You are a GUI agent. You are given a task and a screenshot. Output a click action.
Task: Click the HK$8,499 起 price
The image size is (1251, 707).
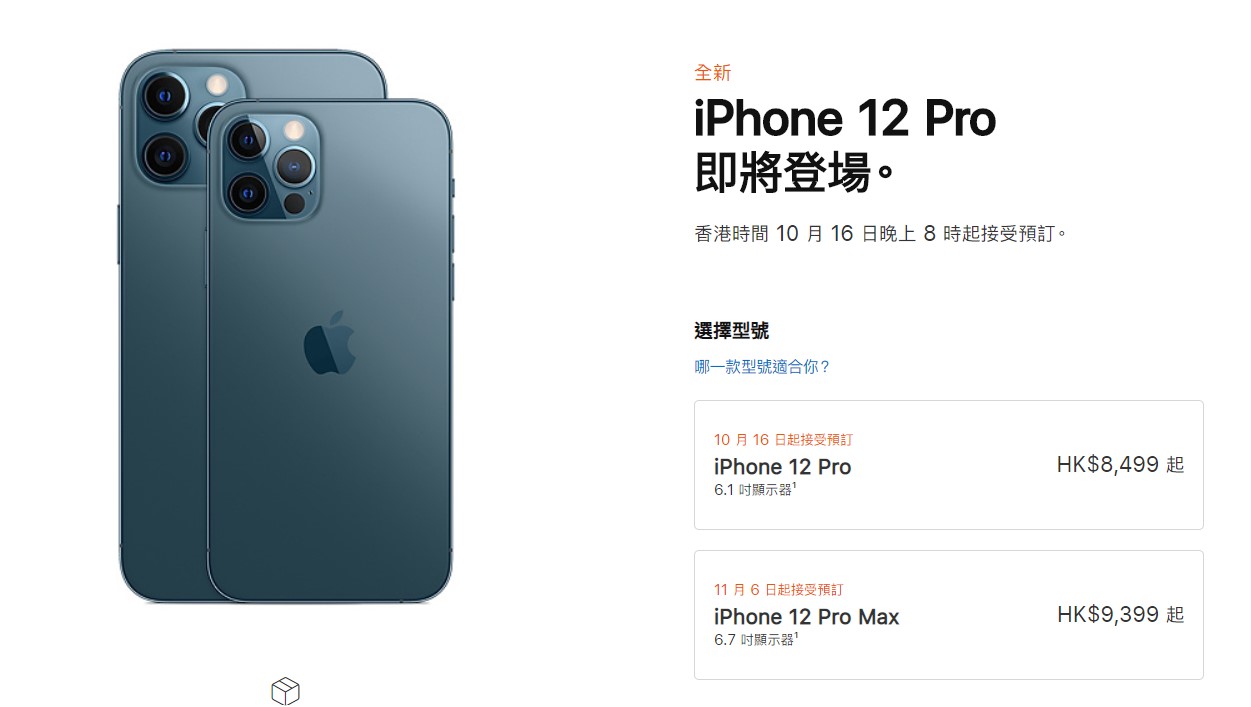point(1120,464)
